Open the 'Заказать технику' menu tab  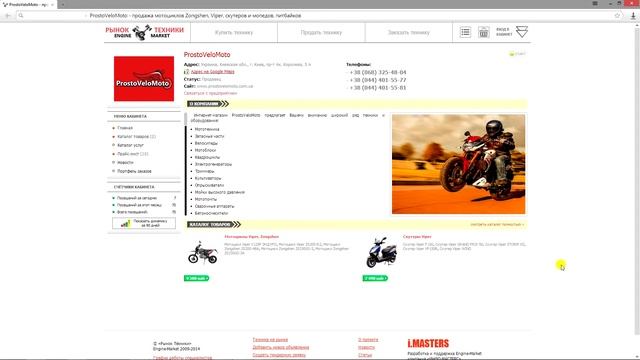pyautogui.click(x=409, y=33)
